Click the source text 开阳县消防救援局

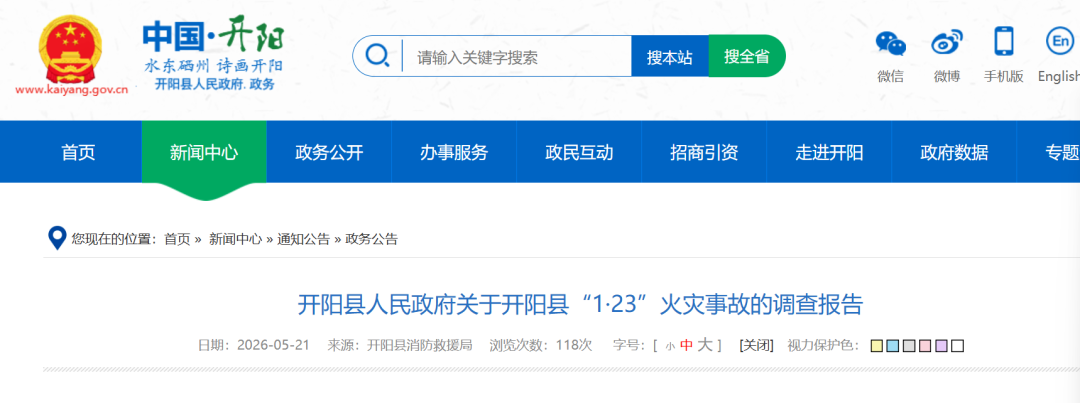click(419, 345)
